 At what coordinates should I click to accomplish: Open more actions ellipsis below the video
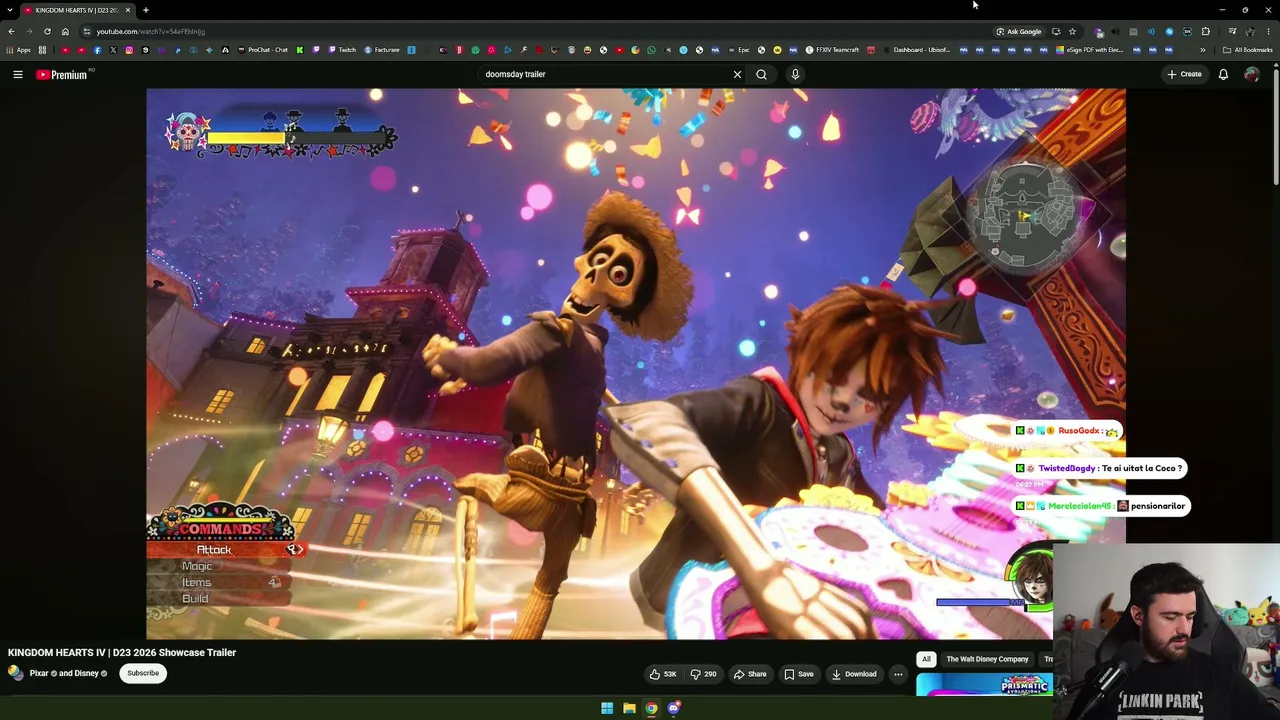point(898,674)
